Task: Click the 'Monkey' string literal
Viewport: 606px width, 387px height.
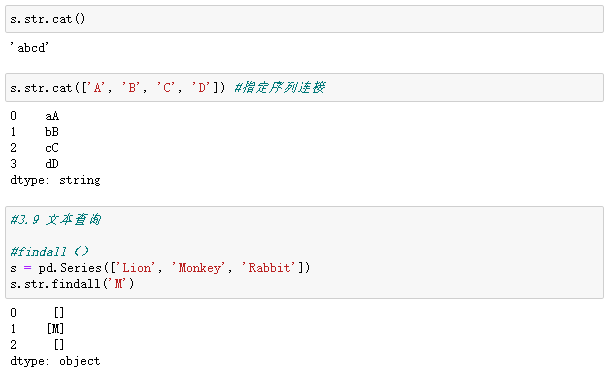Action: click(198, 268)
